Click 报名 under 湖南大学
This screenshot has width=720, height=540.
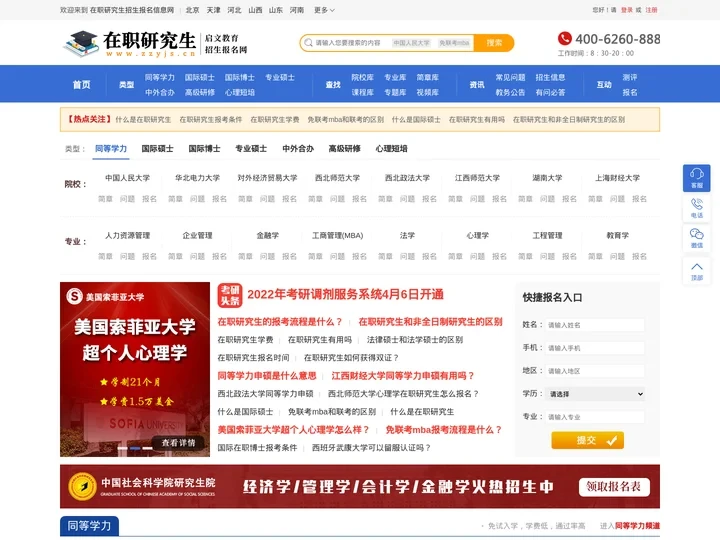(569, 199)
